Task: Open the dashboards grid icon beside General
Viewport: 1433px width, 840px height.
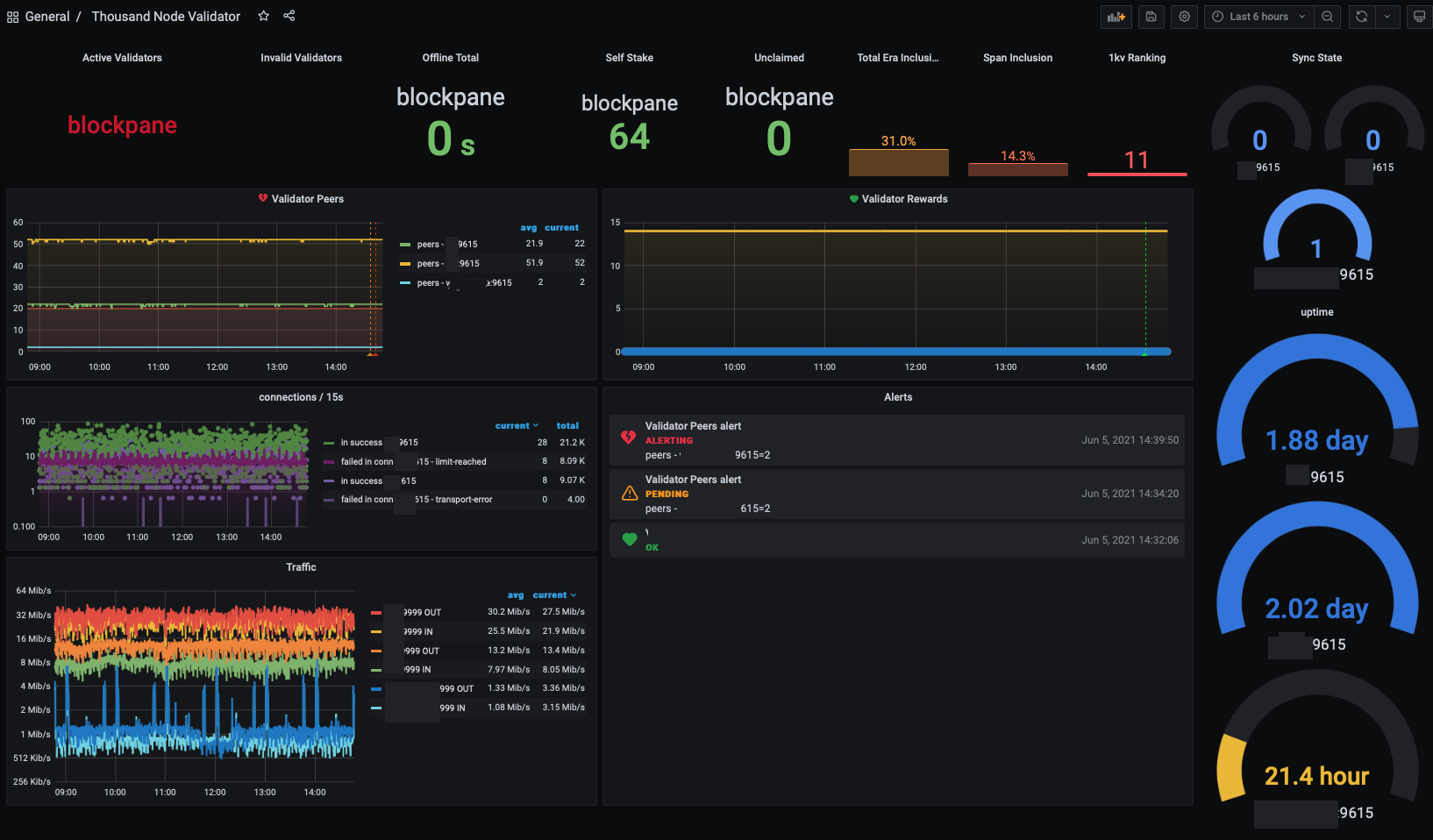Action: [12, 17]
